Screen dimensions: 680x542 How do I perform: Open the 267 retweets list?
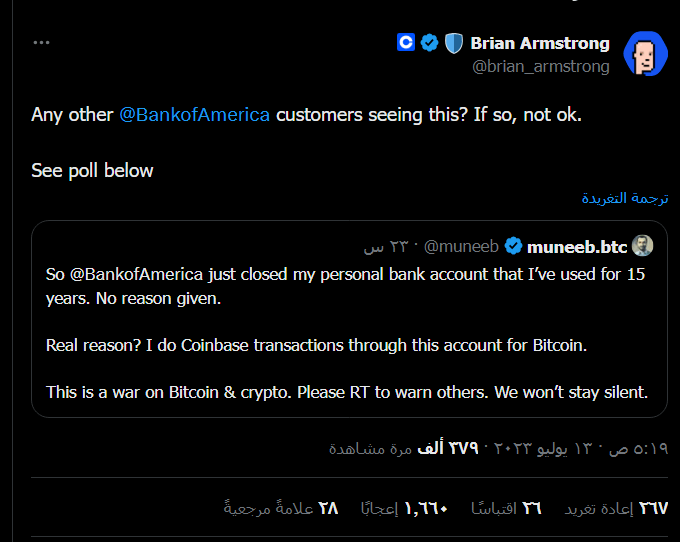coord(616,508)
